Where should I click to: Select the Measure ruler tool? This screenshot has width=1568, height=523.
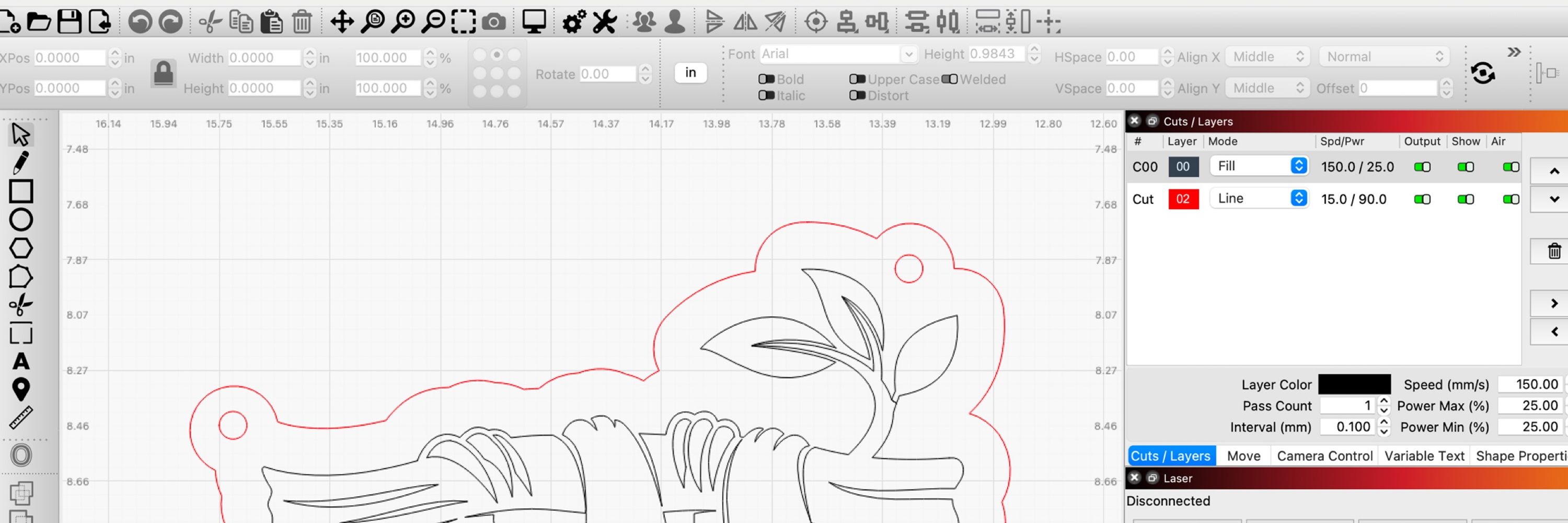pyautogui.click(x=21, y=418)
